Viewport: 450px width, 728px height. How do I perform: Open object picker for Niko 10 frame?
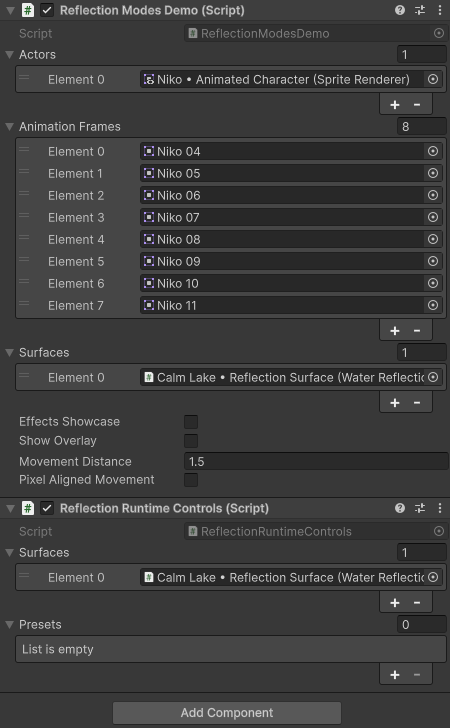point(433,283)
